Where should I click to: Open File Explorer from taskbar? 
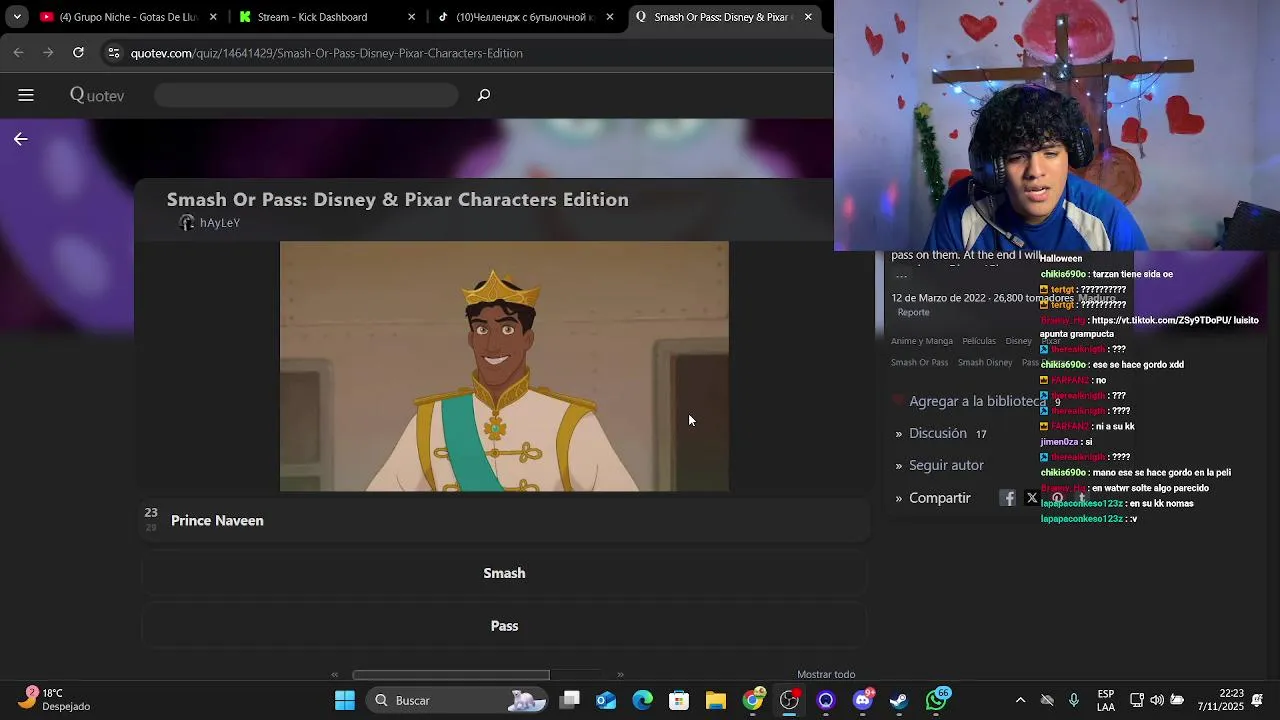pyautogui.click(x=716, y=700)
